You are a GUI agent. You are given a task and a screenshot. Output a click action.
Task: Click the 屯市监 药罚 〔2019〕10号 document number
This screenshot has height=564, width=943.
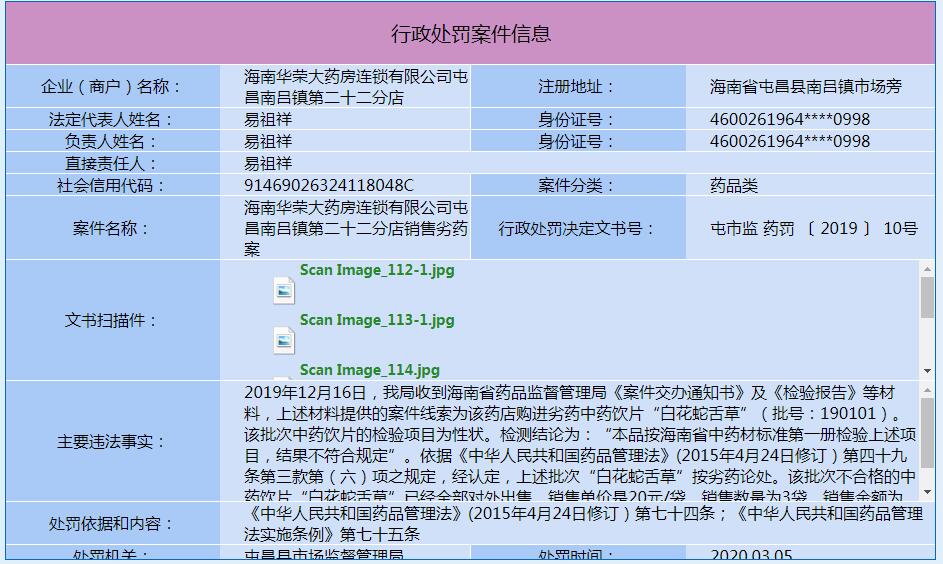[x=814, y=228]
